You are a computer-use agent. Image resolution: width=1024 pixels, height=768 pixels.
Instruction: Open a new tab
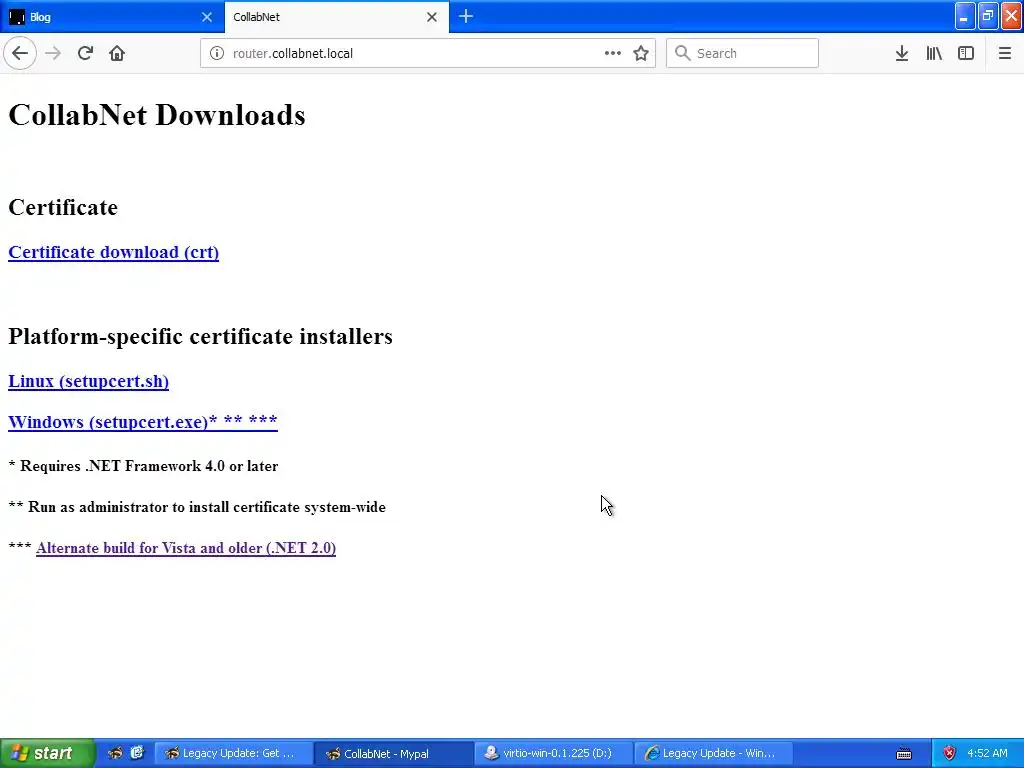click(466, 16)
